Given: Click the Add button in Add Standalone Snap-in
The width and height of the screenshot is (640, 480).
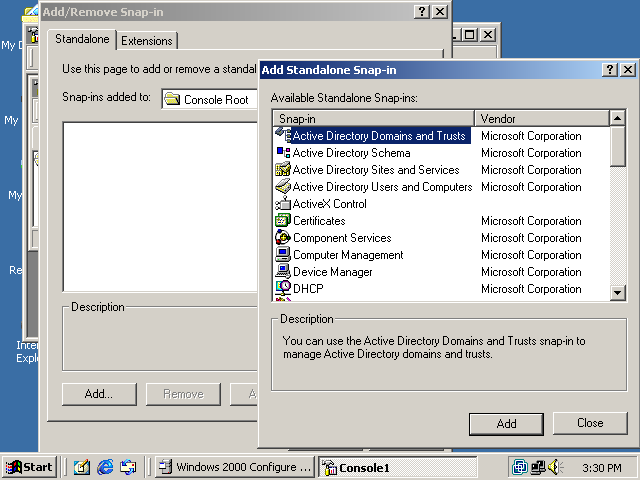Looking at the screenshot, I should (506, 424).
